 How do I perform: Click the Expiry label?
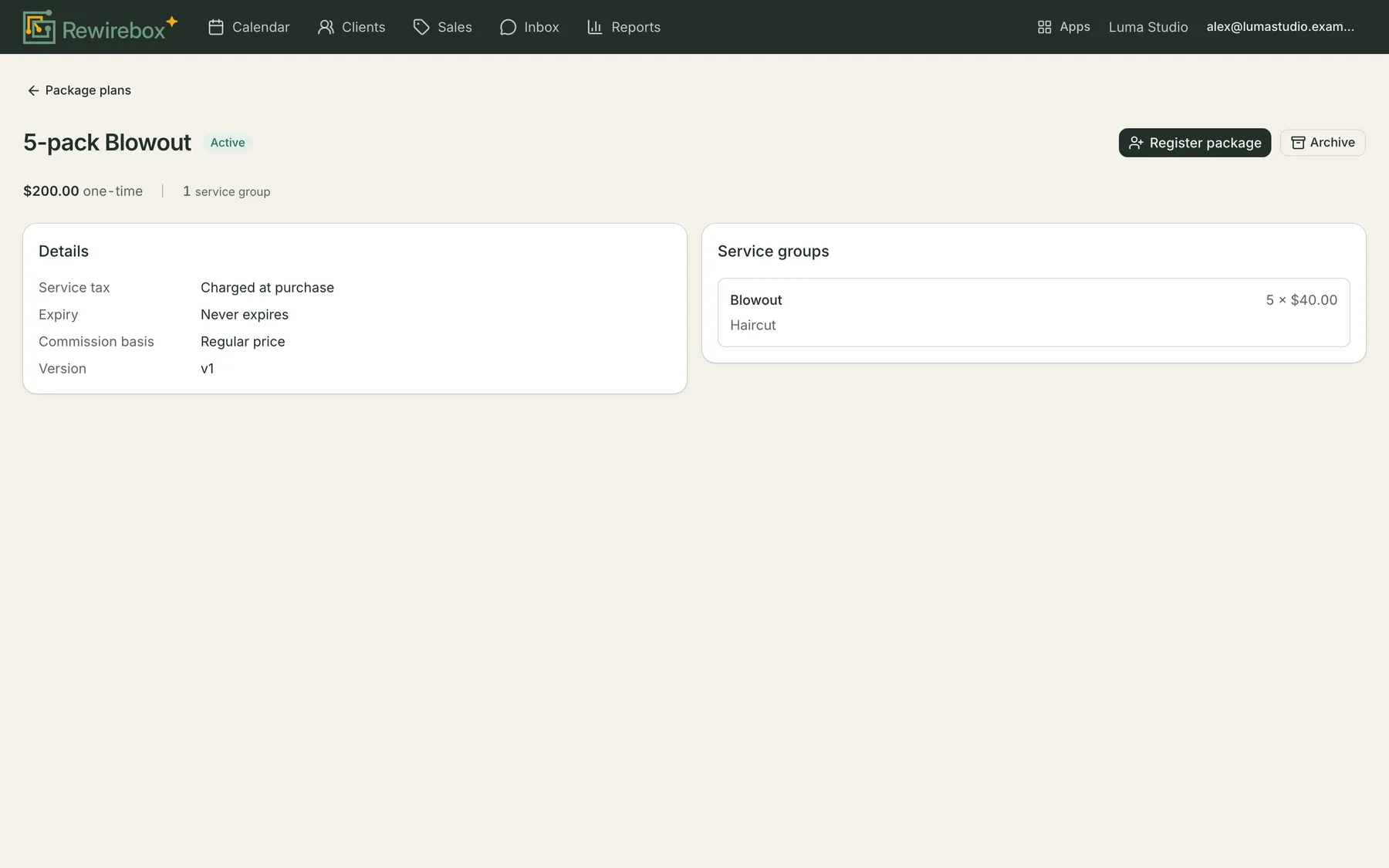59,315
